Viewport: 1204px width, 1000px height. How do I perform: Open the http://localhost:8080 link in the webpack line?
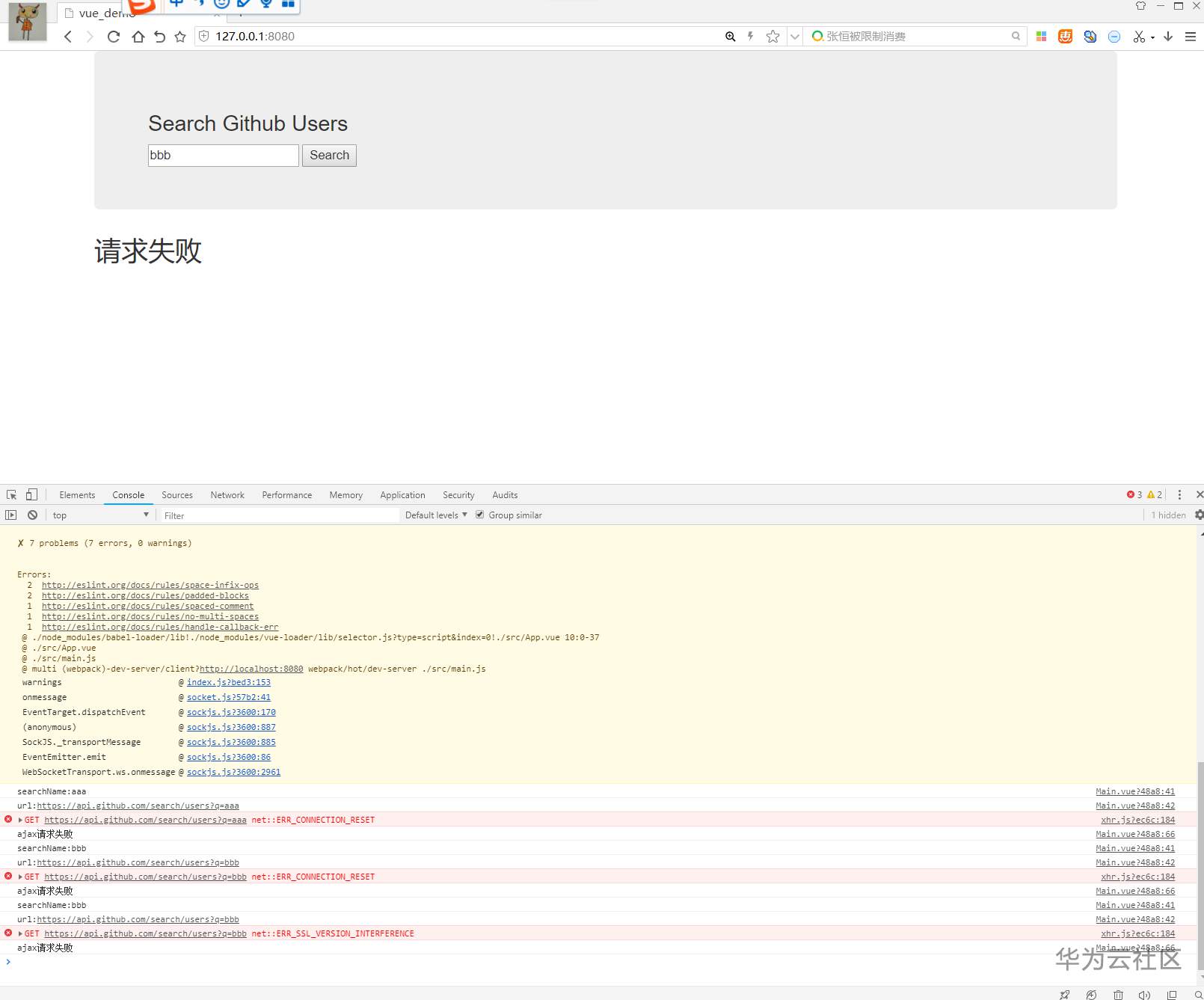[x=251, y=669]
